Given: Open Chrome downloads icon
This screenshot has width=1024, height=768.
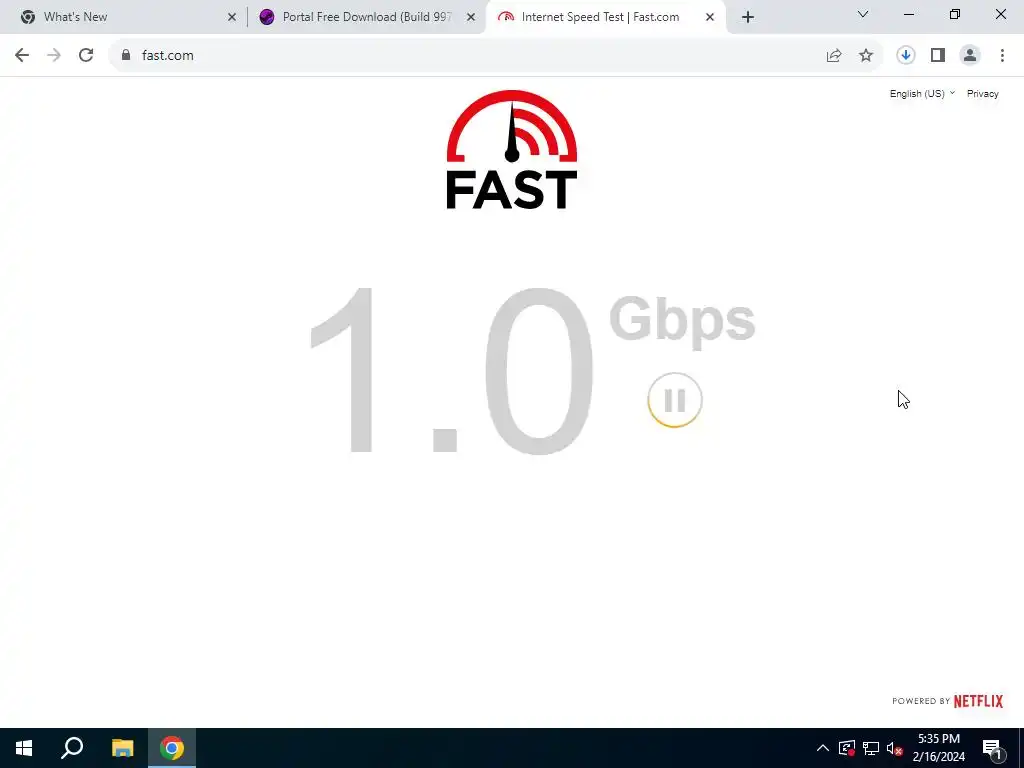Looking at the screenshot, I should [x=905, y=56].
